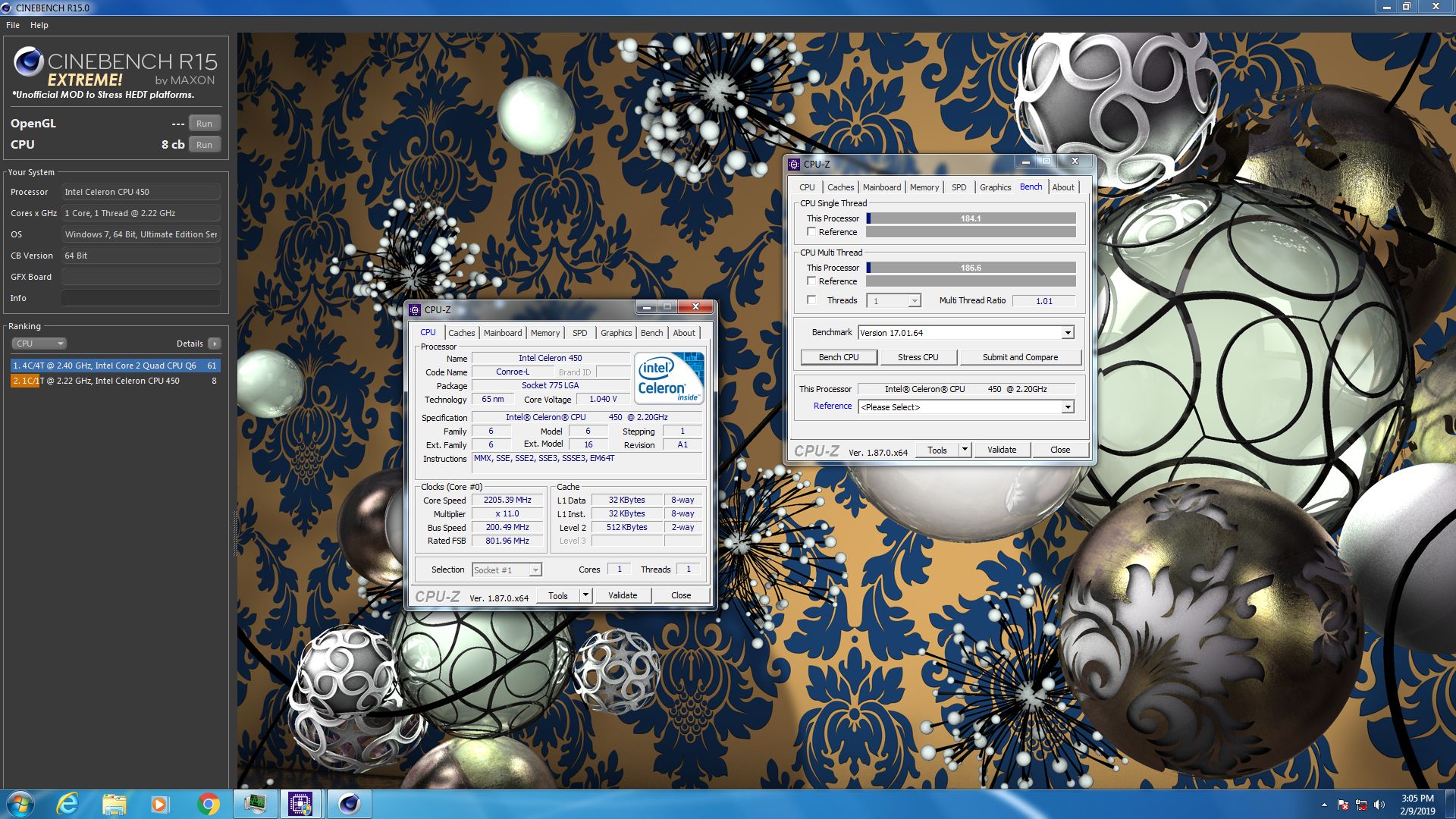
Task: Launch Google Chrome from taskbar
Action: pos(208,804)
